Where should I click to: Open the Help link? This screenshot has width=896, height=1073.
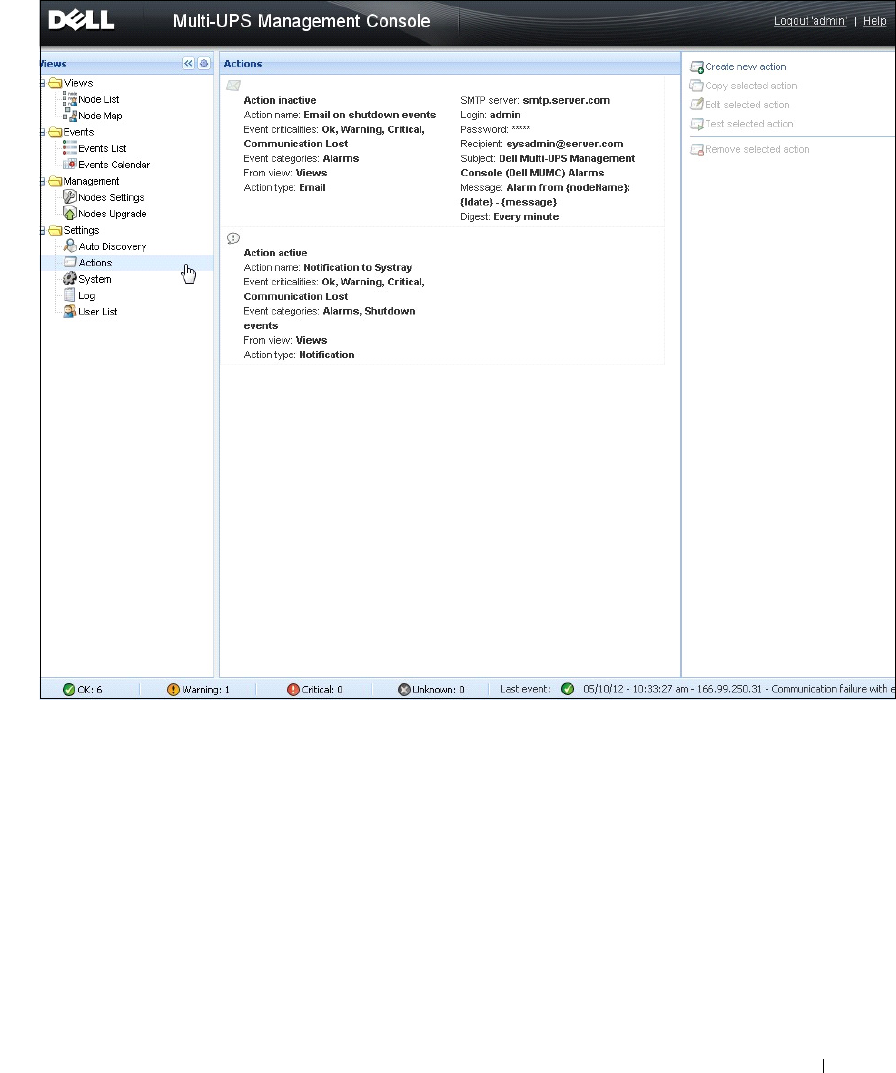pyautogui.click(x=874, y=21)
